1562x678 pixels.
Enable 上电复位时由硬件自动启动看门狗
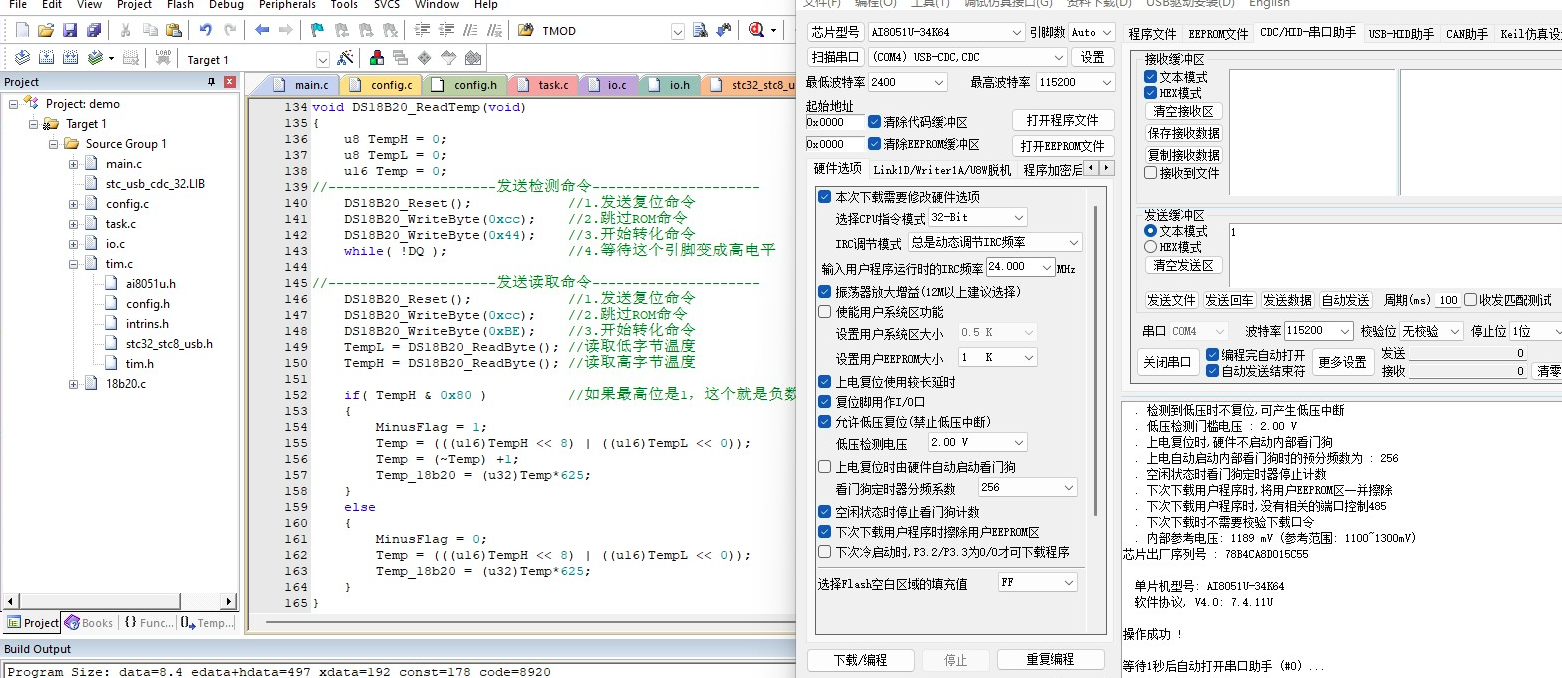click(x=825, y=467)
